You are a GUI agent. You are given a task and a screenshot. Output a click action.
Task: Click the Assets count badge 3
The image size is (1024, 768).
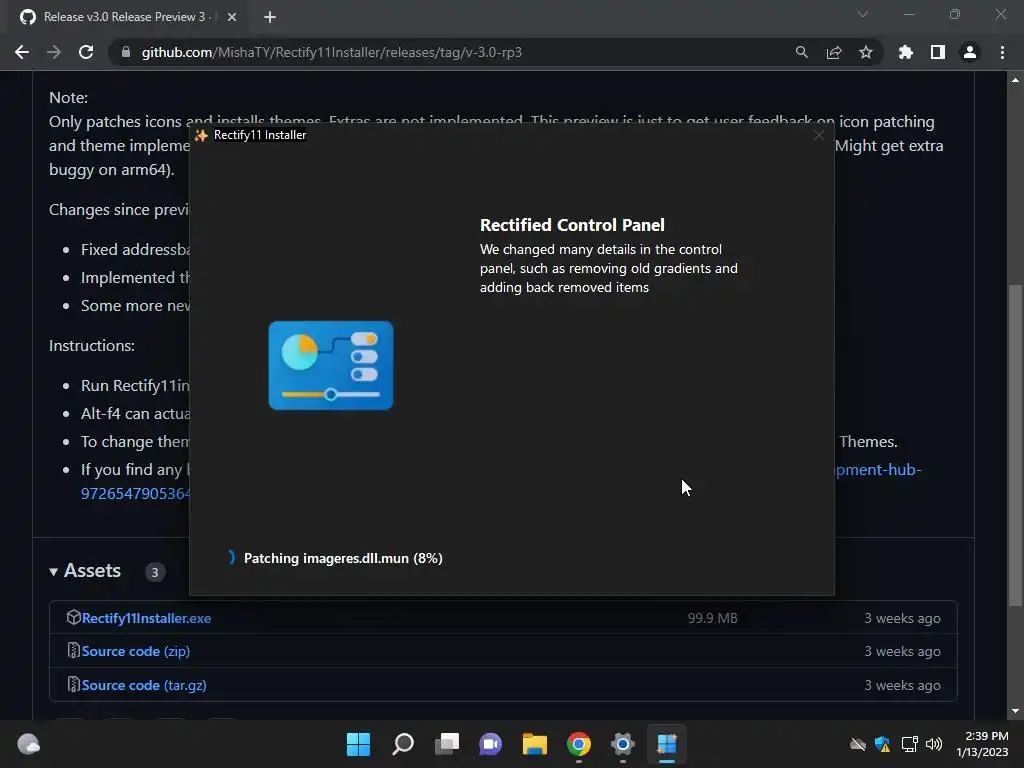(x=155, y=572)
